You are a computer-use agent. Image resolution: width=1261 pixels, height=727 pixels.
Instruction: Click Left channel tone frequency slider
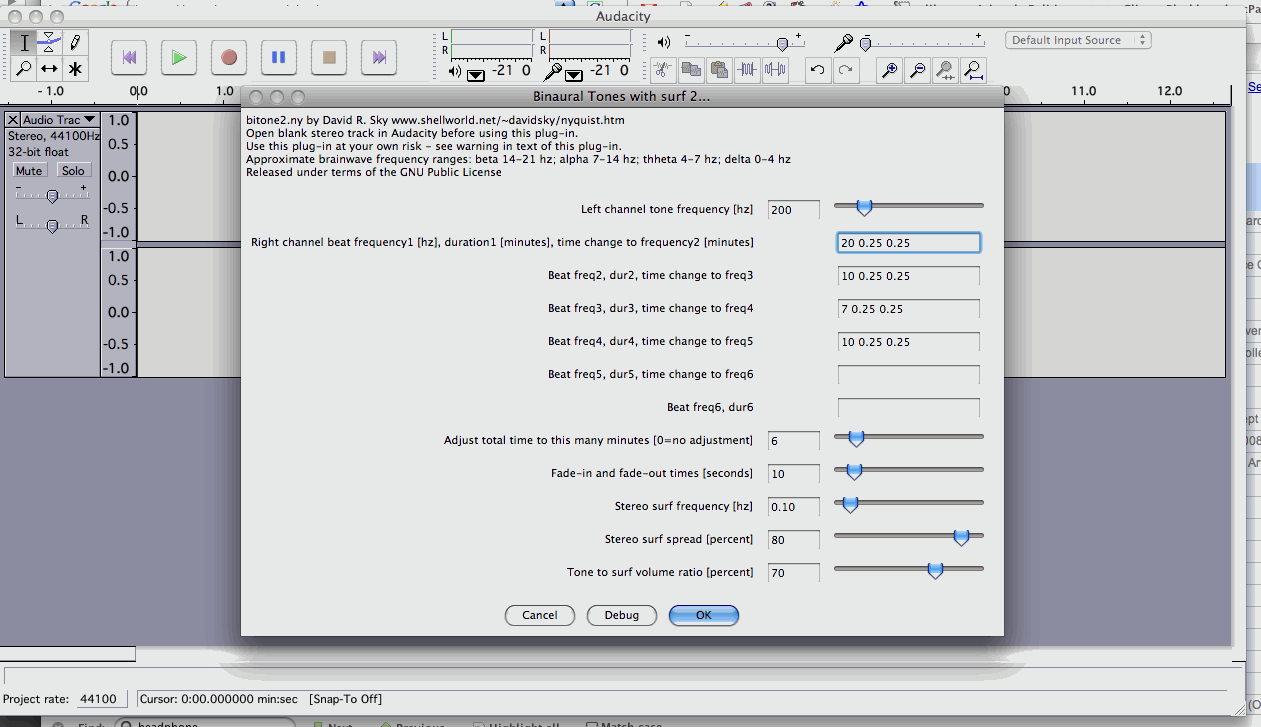click(x=908, y=206)
